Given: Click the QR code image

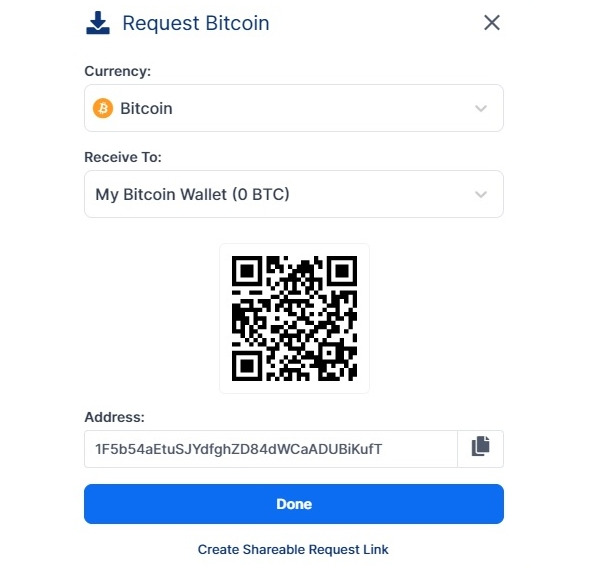Looking at the screenshot, I should pos(294,318).
